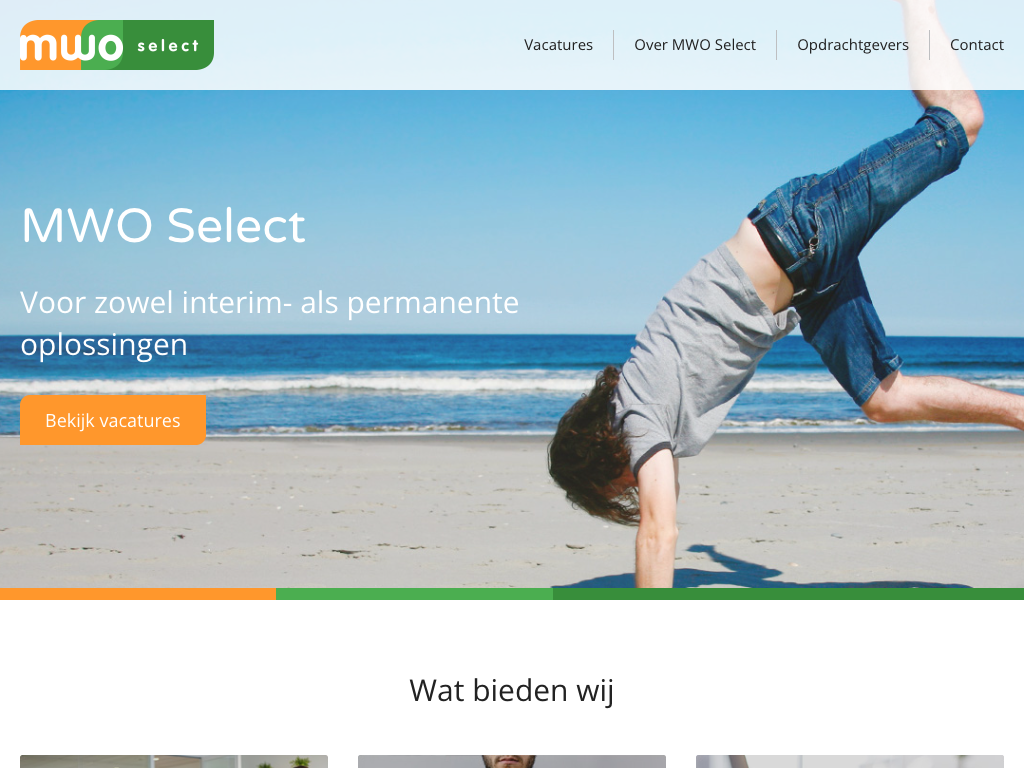Click the orange Bekijk vacatures button

(x=113, y=420)
